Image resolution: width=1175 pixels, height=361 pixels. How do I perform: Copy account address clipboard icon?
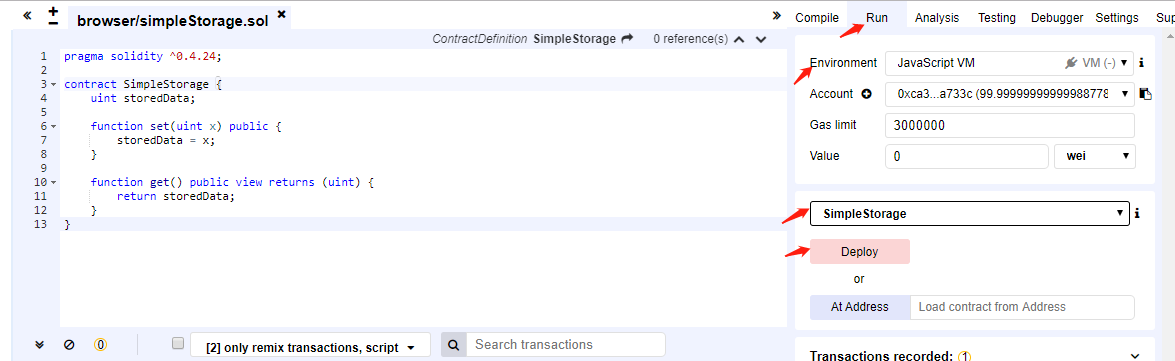coord(1145,94)
